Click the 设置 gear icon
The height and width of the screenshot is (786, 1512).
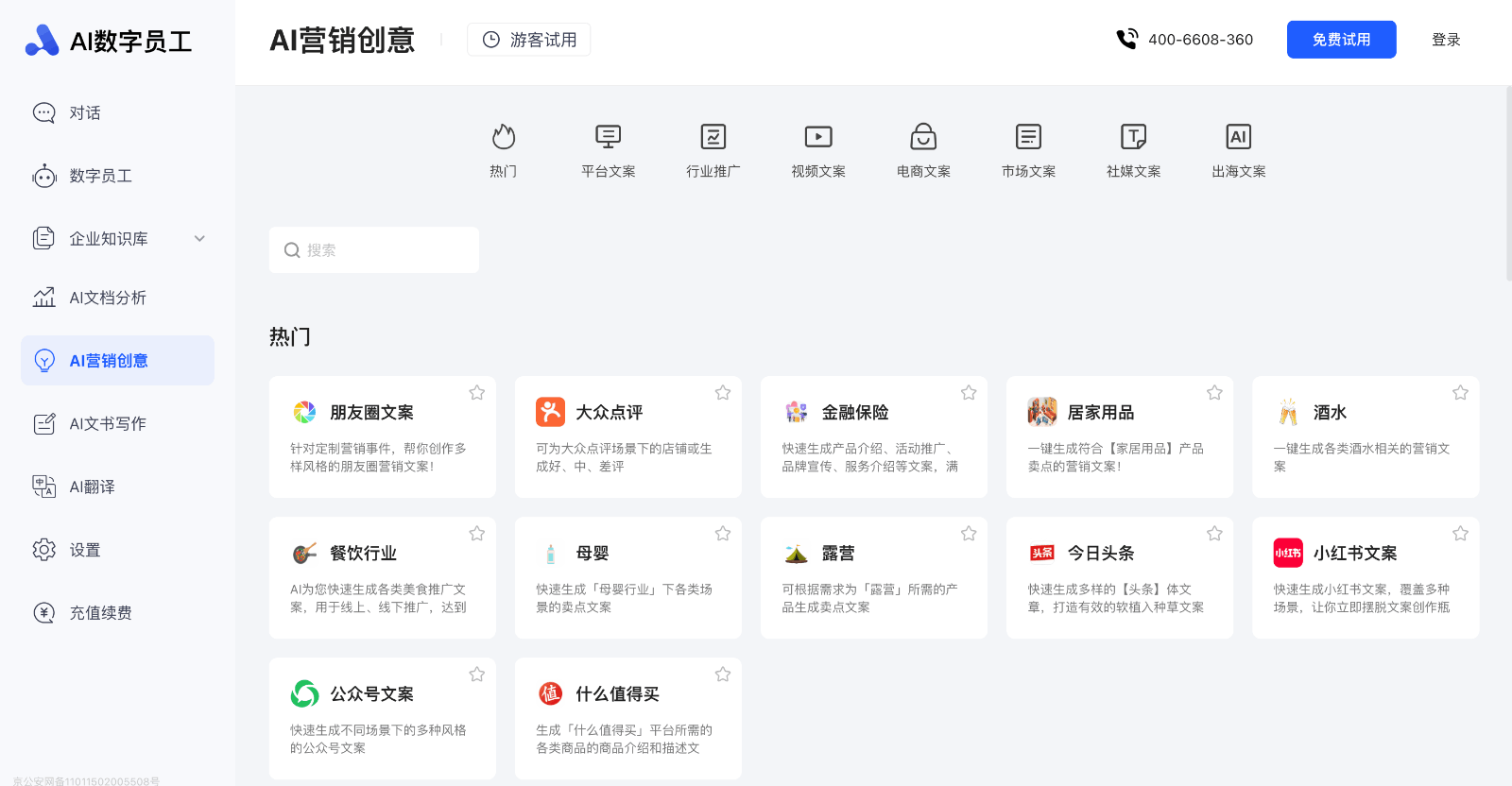43,550
